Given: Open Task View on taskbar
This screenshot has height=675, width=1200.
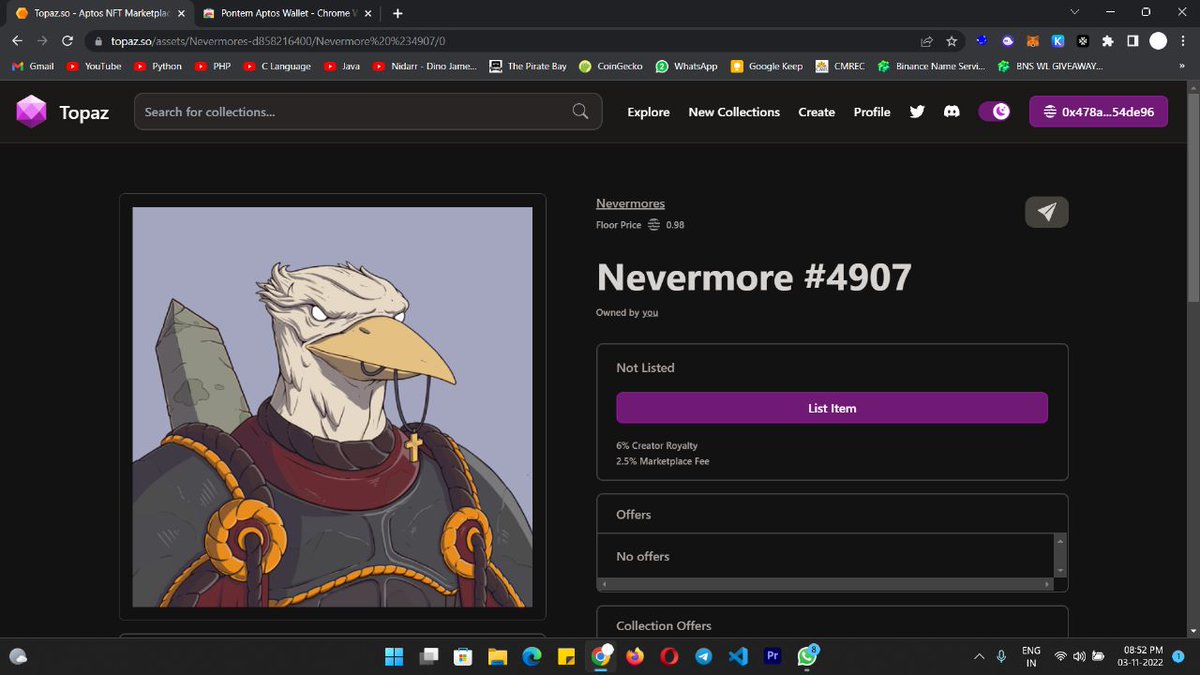Looking at the screenshot, I should click(429, 656).
